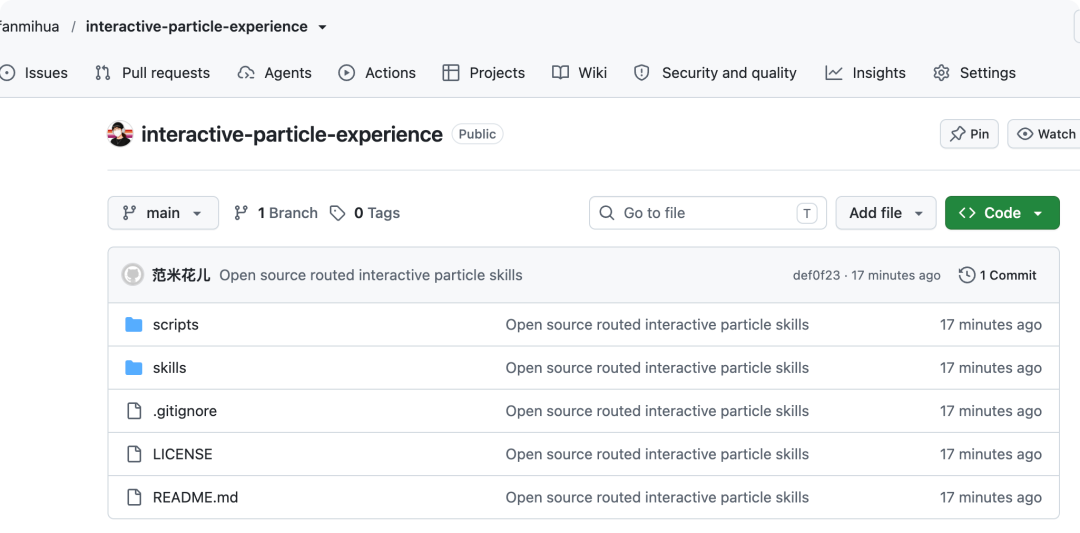This screenshot has width=1080, height=533.
Task: Switch to the Pull requests tab
Action: point(152,73)
